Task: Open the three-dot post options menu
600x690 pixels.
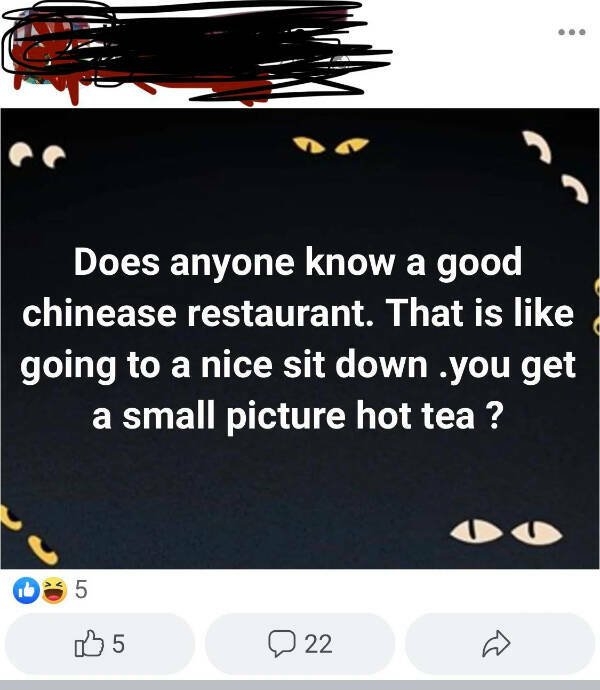Action: tap(571, 32)
